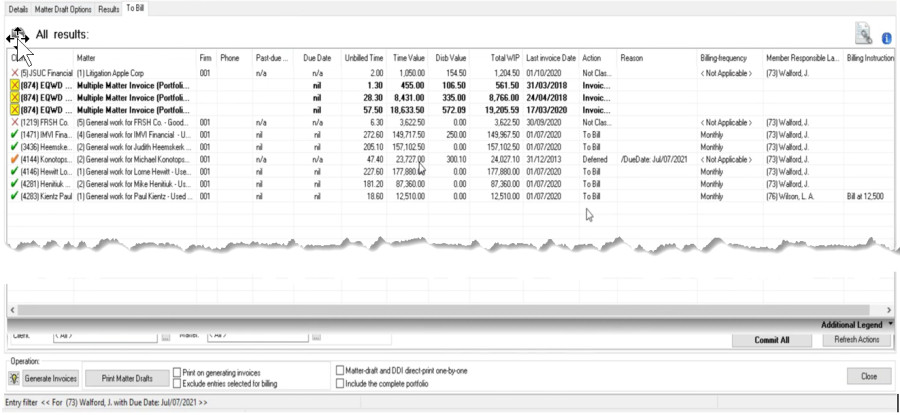Click the Print Matter Drafts button

[x=127, y=378]
